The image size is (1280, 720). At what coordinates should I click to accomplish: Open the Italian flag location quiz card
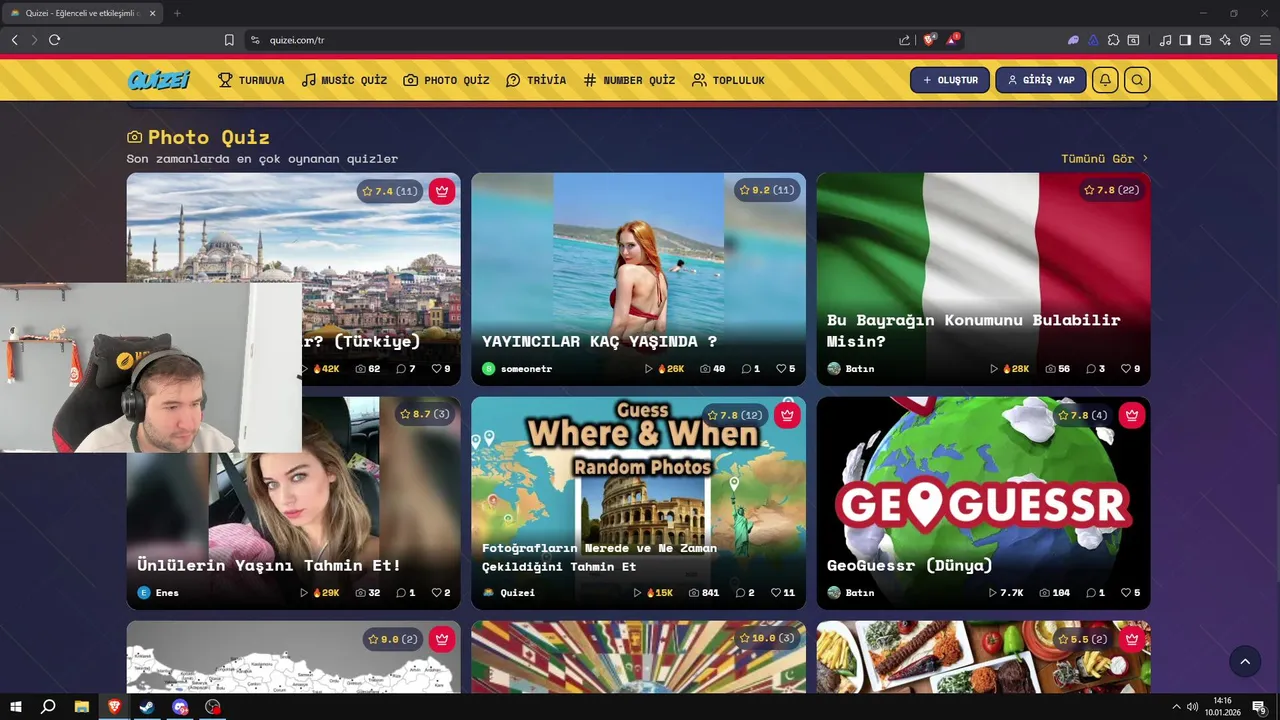tap(983, 279)
